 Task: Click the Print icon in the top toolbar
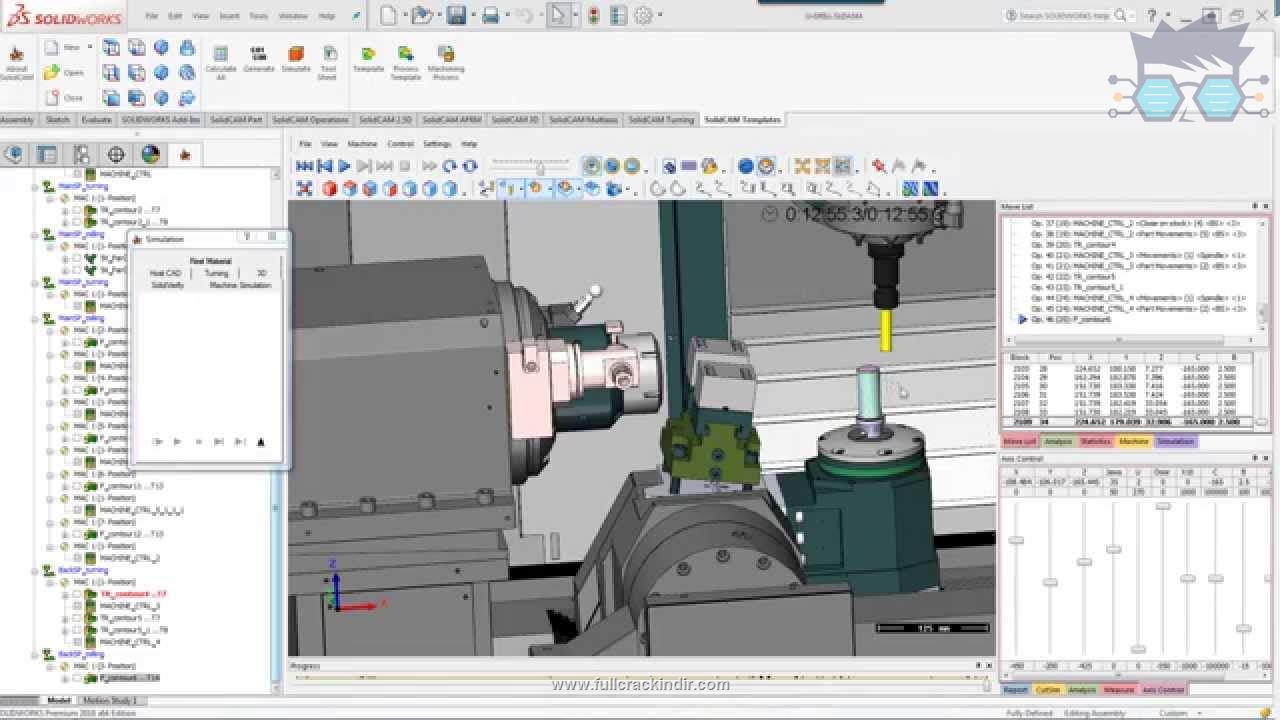(x=490, y=15)
